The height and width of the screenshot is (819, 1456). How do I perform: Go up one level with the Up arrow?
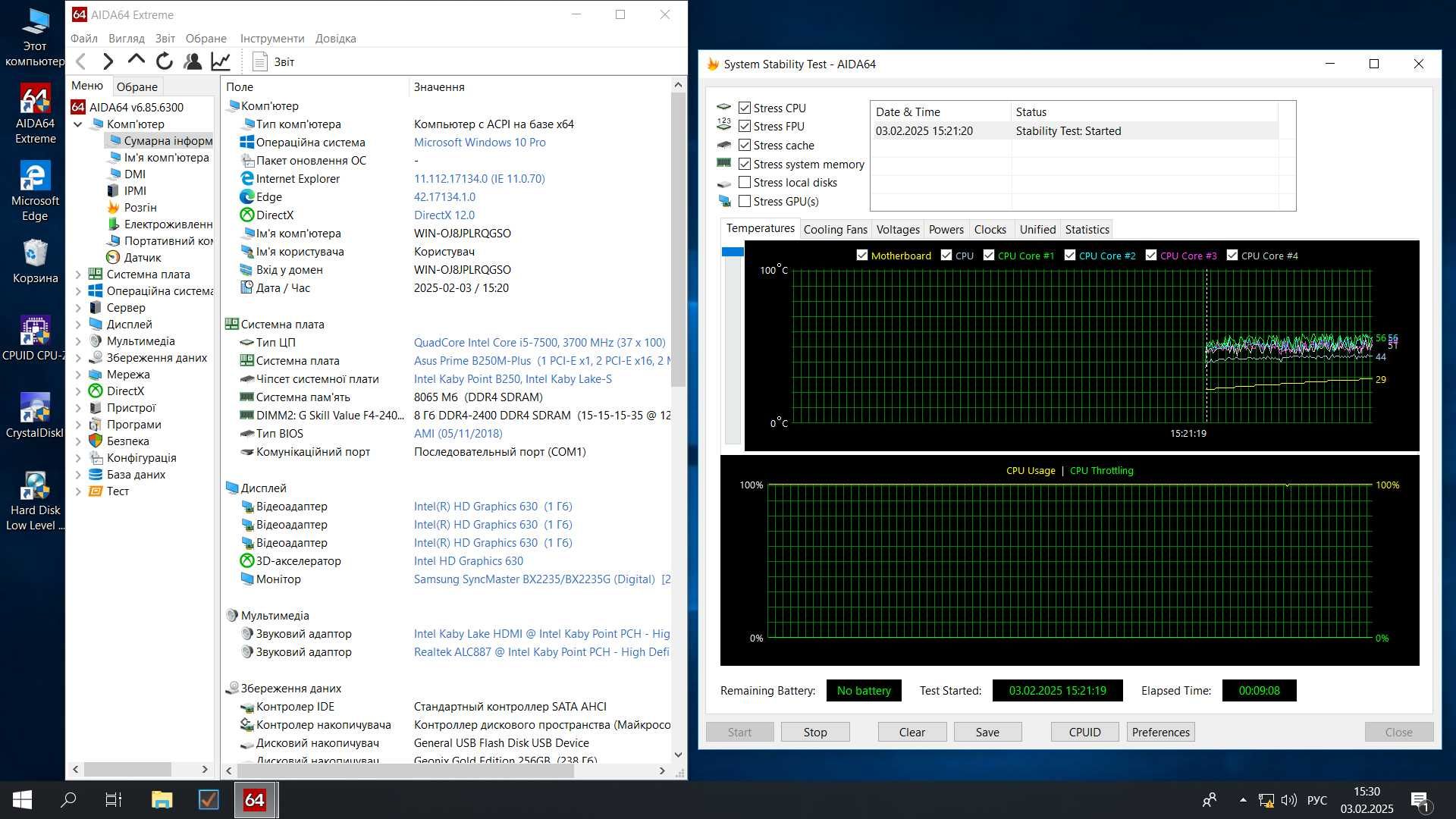coord(136,60)
